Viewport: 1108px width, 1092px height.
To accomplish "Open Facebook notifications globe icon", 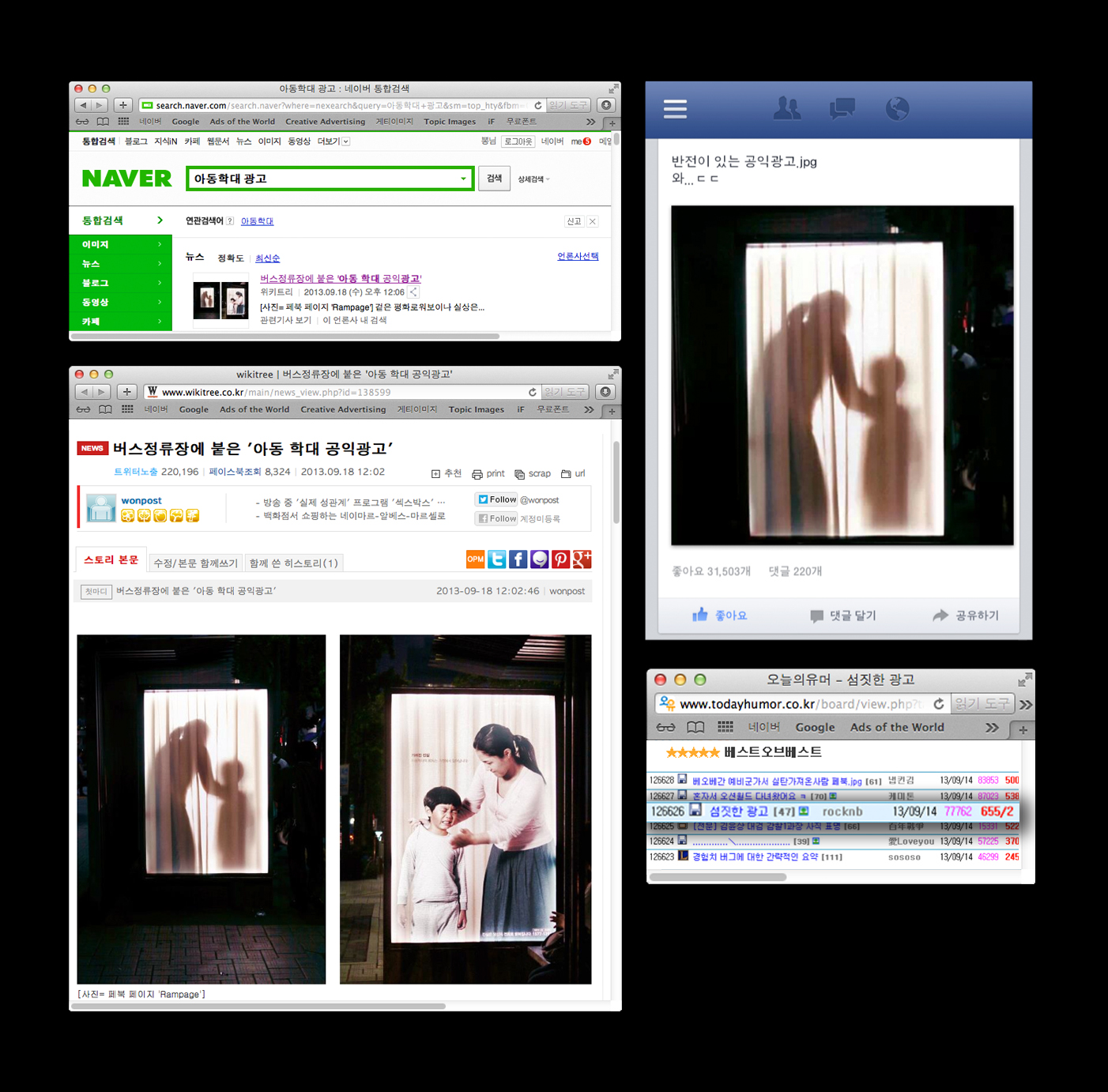I will [897, 108].
